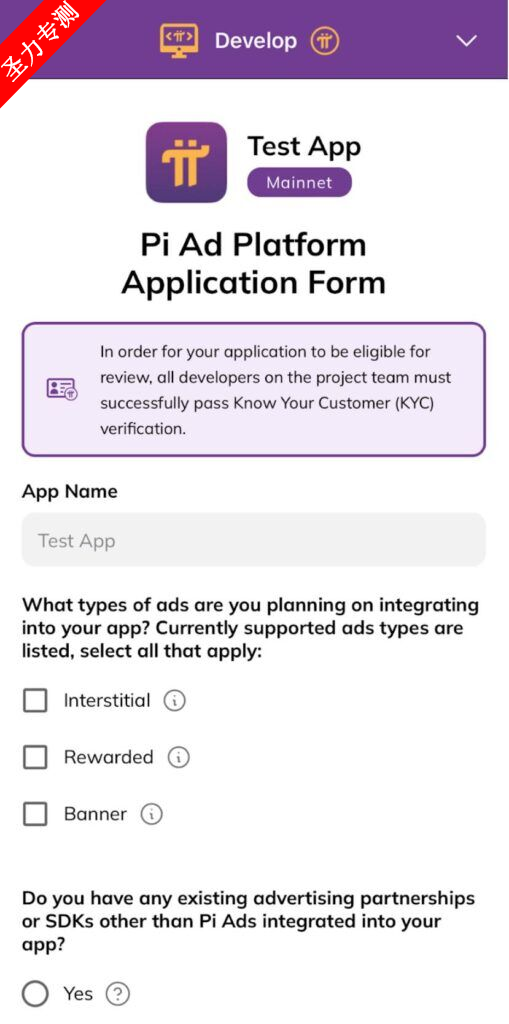
Task: Click the Mainnet badge
Action: click(299, 182)
